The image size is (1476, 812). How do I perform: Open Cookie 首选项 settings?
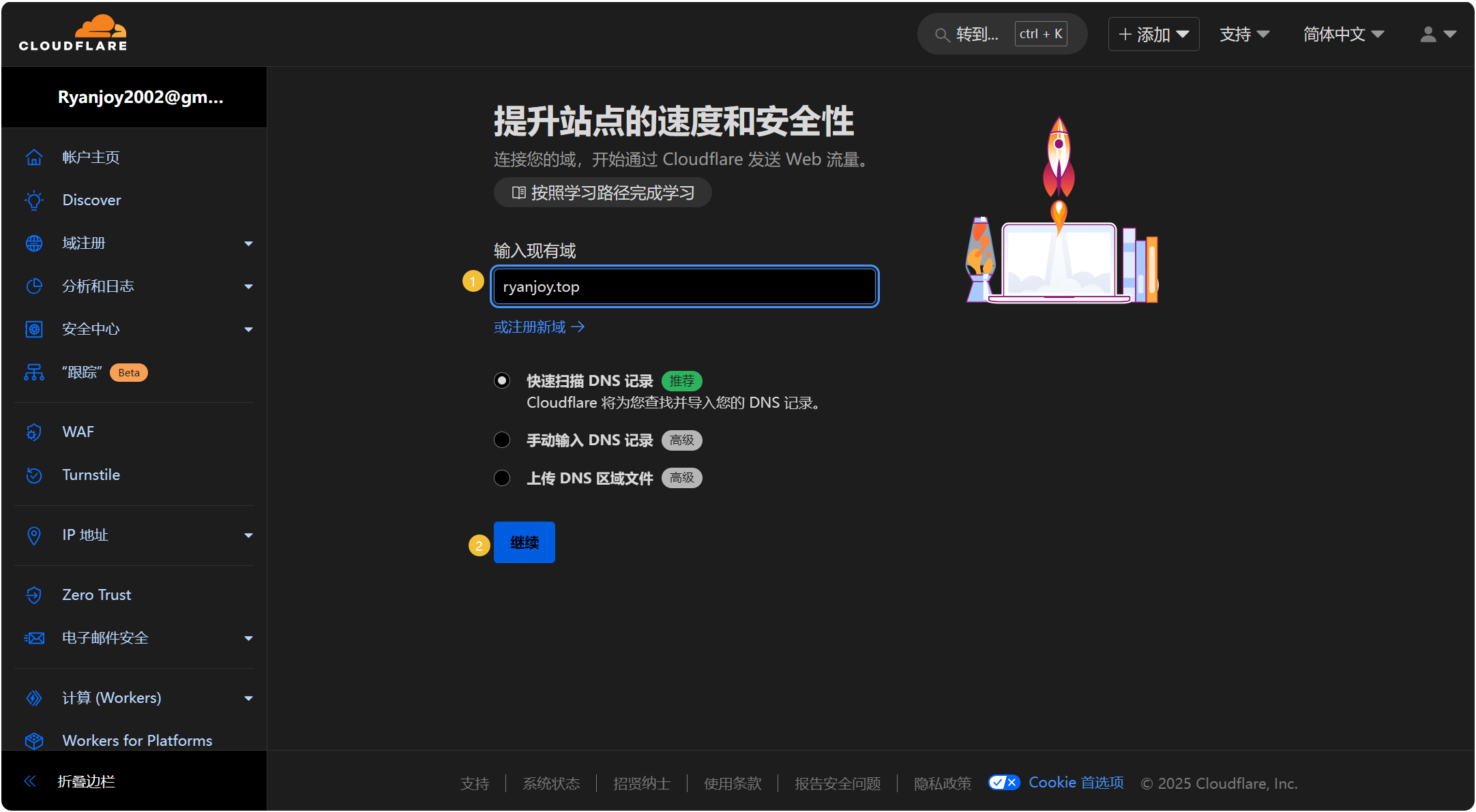(1076, 783)
